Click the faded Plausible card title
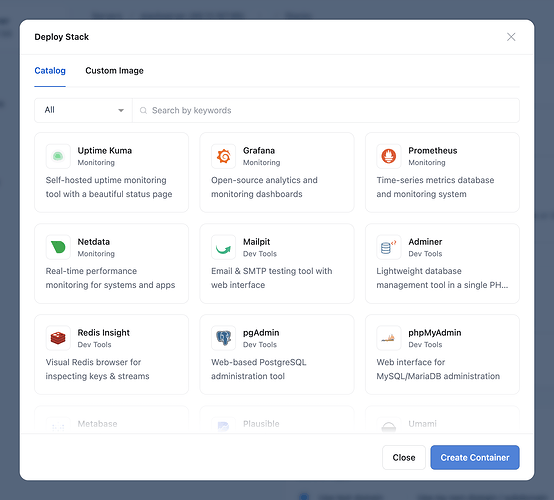The height and width of the screenshot is (500, 554). click(x=261, y=424)
